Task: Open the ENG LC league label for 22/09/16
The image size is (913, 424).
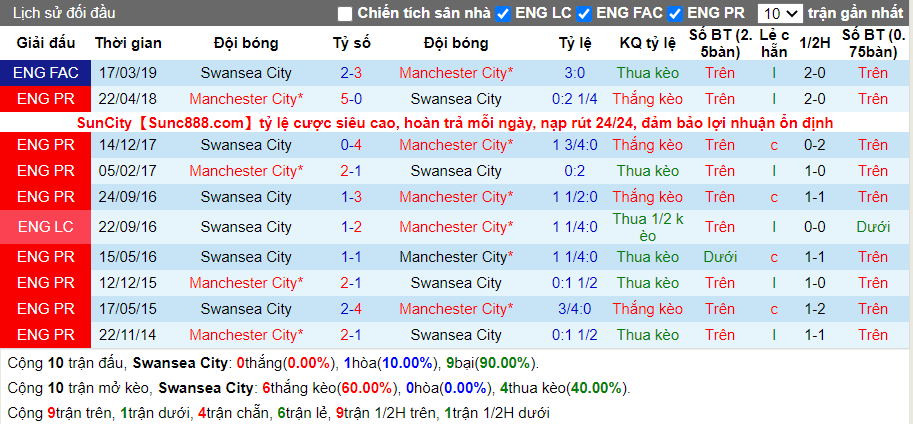Action: click(x=45, y=227)
